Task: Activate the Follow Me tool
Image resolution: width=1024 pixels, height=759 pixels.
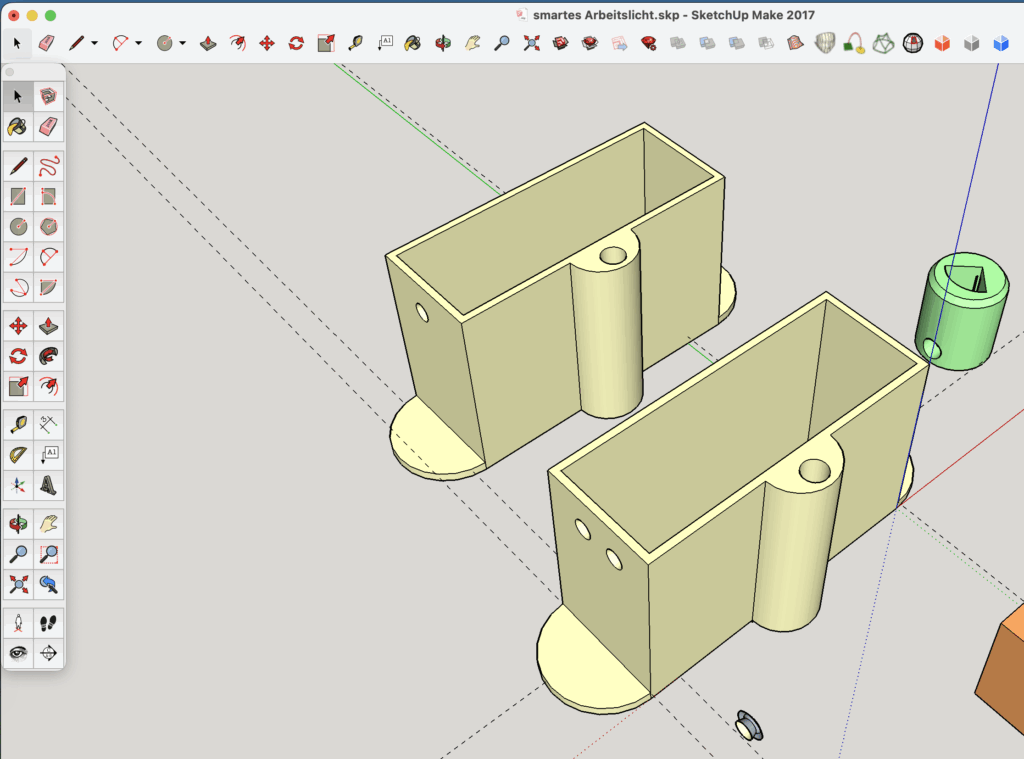Action: [47, 355]
